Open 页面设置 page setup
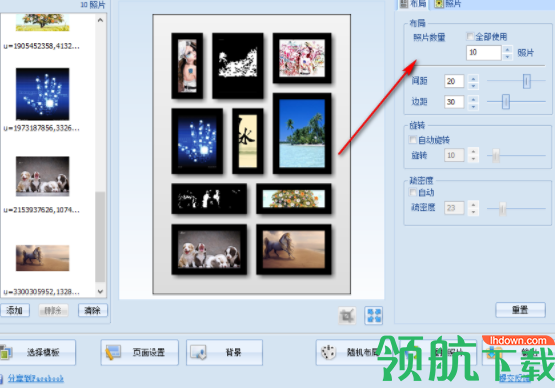The height and width of the screenshot is (388, 555). [139, 352]
